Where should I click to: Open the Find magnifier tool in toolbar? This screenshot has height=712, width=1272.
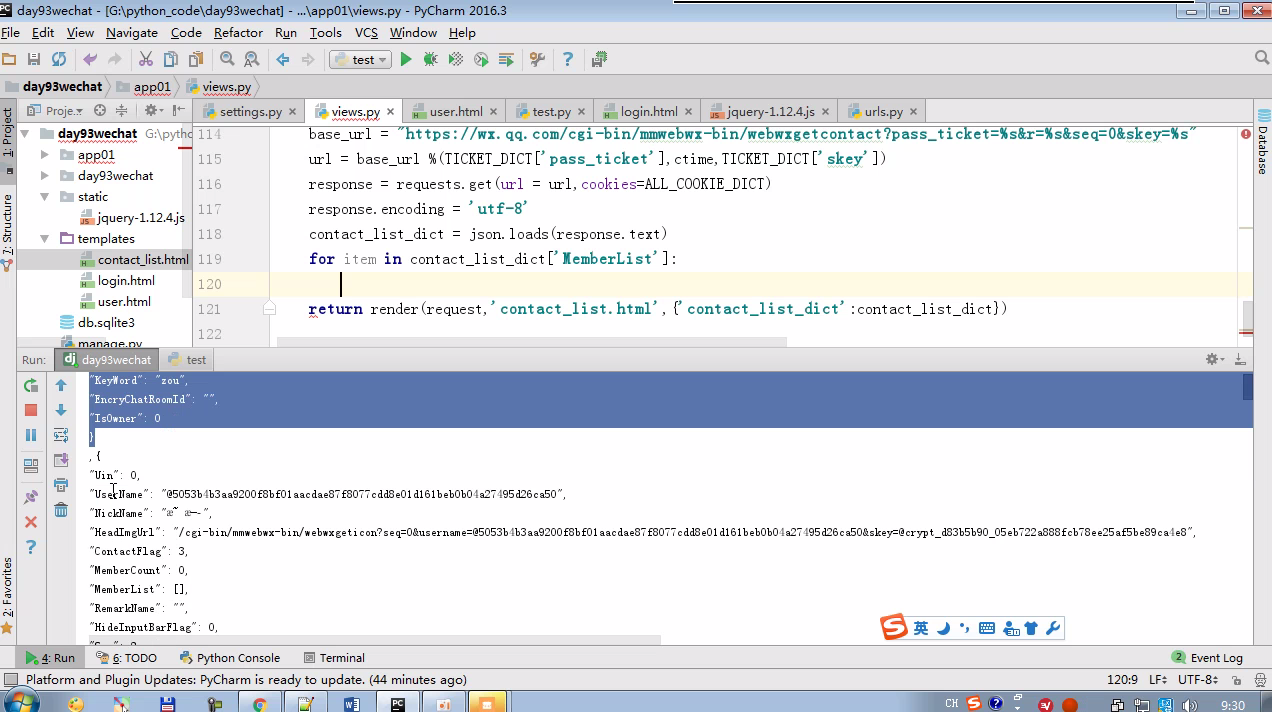(x=227, y=60)
